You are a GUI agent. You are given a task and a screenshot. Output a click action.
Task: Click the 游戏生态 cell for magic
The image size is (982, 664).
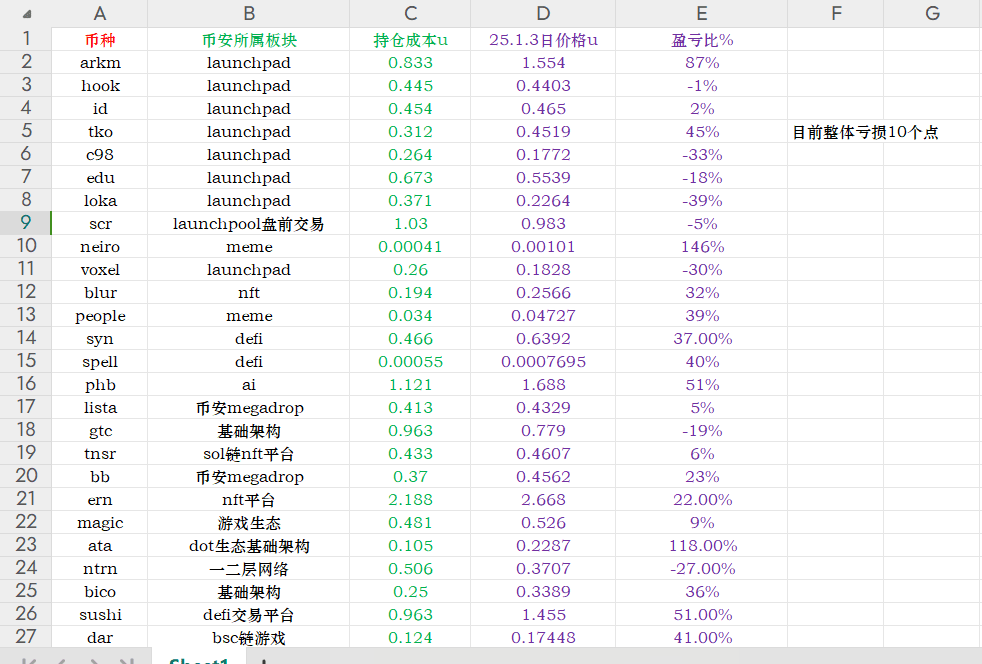(249, 522)
